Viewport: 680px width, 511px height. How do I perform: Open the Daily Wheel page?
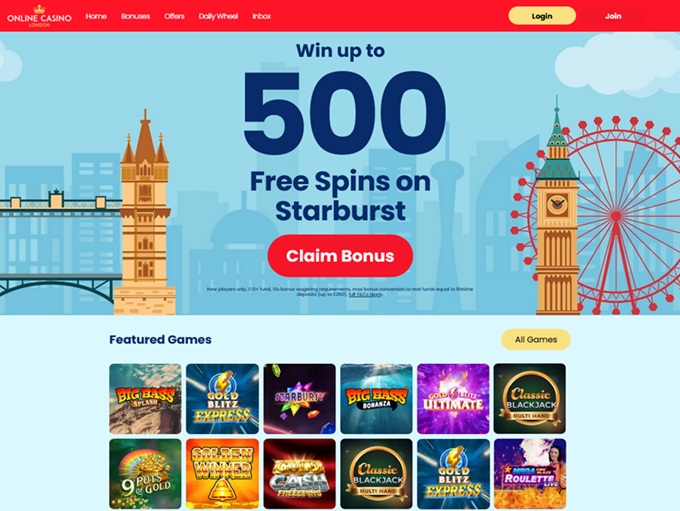point(218,16)
